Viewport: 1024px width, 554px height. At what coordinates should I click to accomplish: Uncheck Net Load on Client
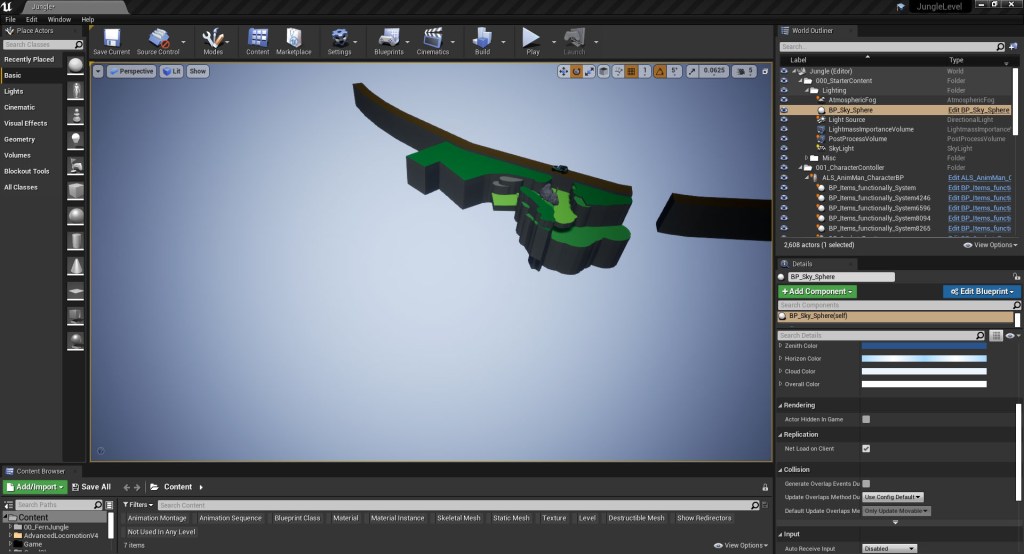pos(866,449)
